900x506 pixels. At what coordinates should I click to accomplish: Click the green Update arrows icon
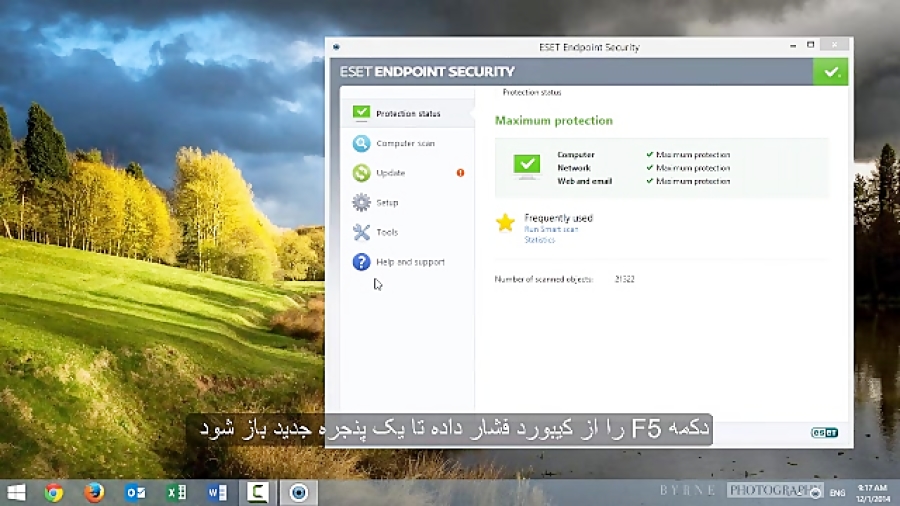(x=361, y=173)
